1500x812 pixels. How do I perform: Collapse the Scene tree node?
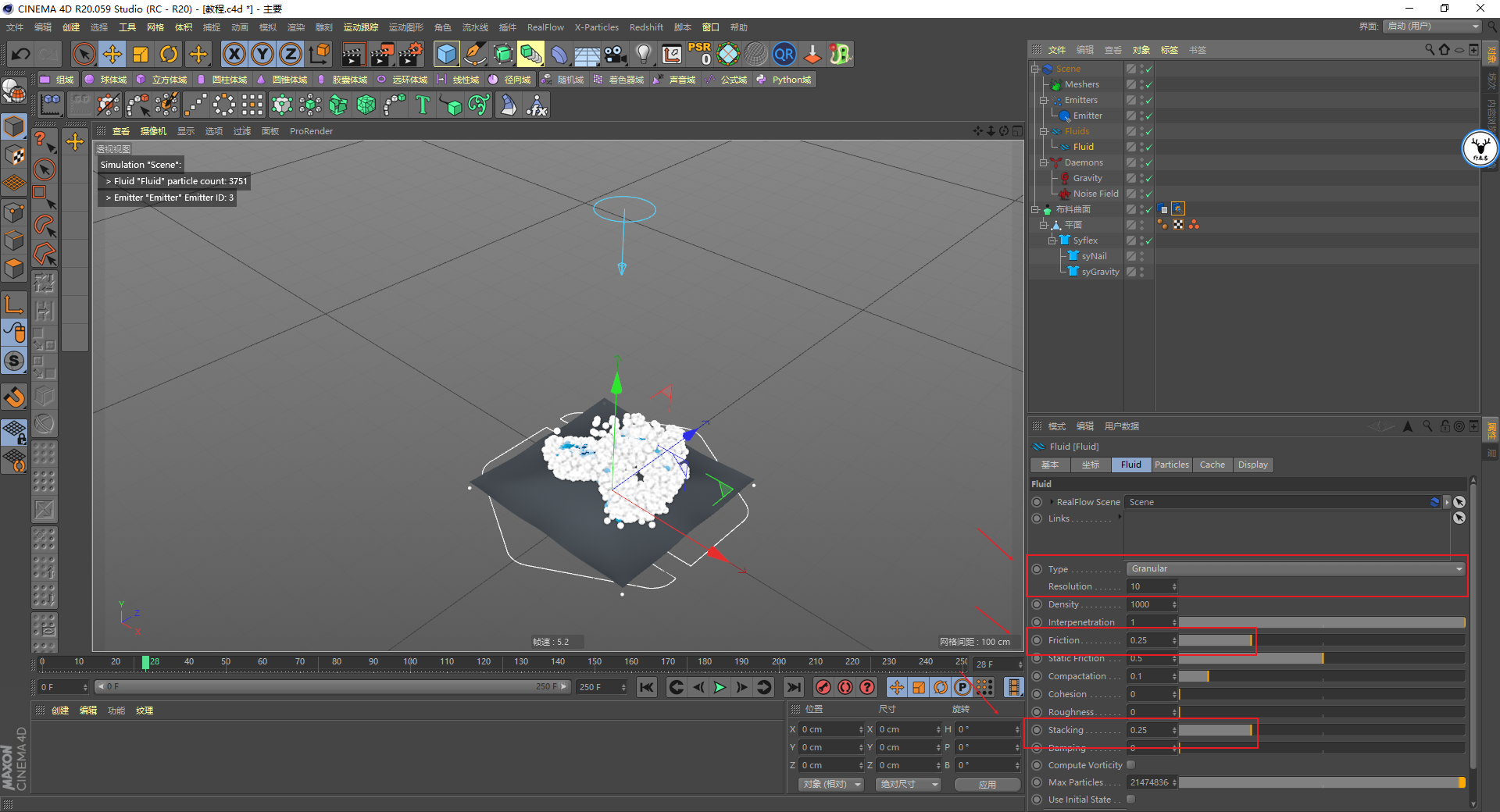(1035, 69)
